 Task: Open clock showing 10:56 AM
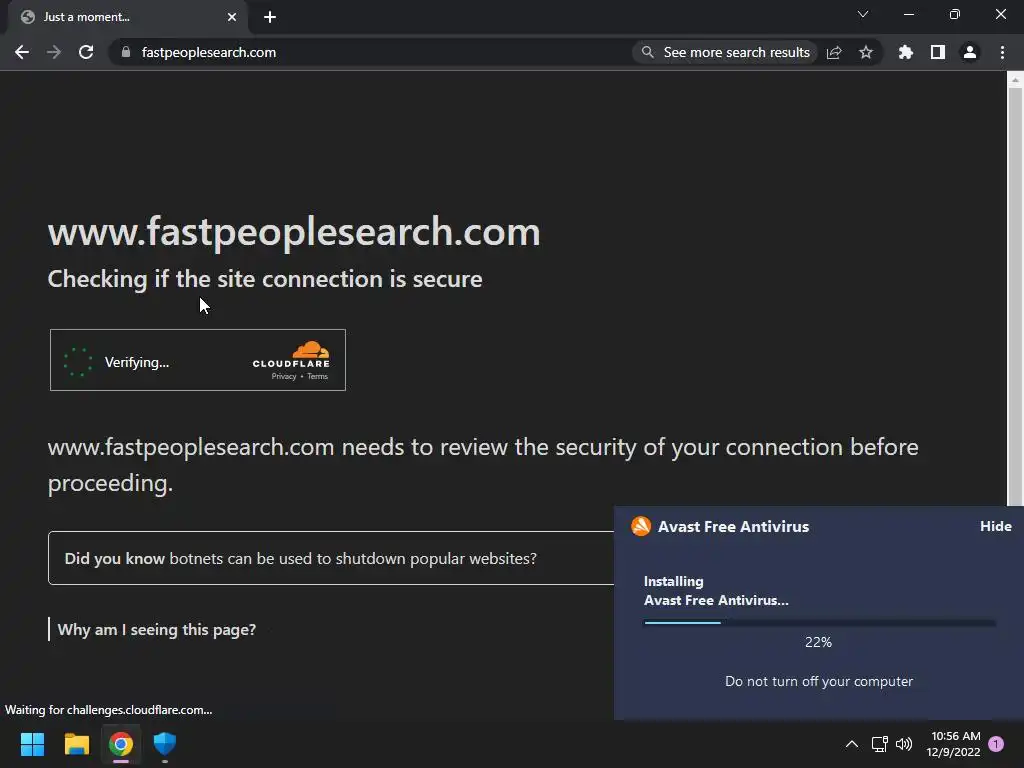point(953,744)
